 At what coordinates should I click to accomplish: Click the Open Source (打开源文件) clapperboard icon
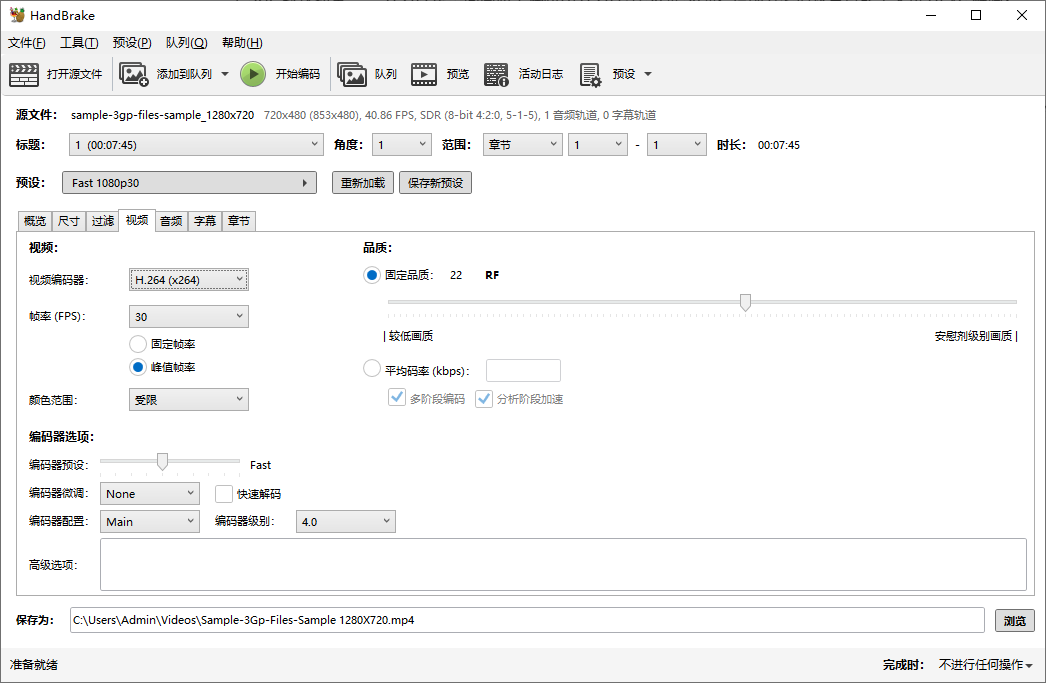coord(24,74)
